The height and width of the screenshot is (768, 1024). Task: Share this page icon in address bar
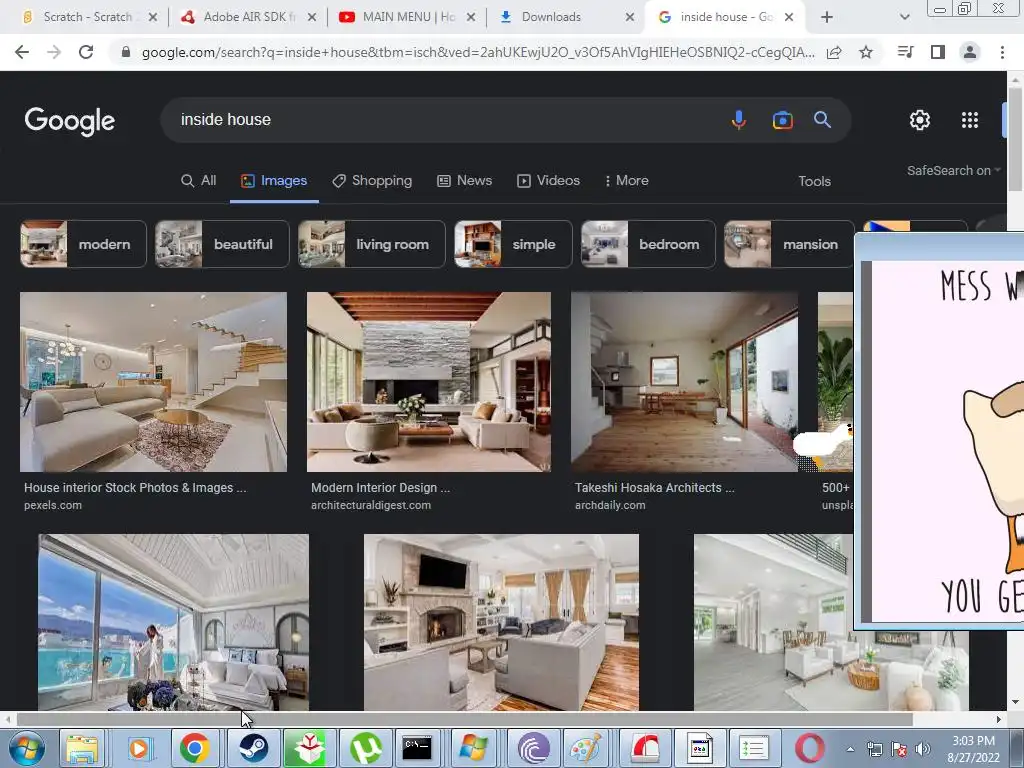834,52
